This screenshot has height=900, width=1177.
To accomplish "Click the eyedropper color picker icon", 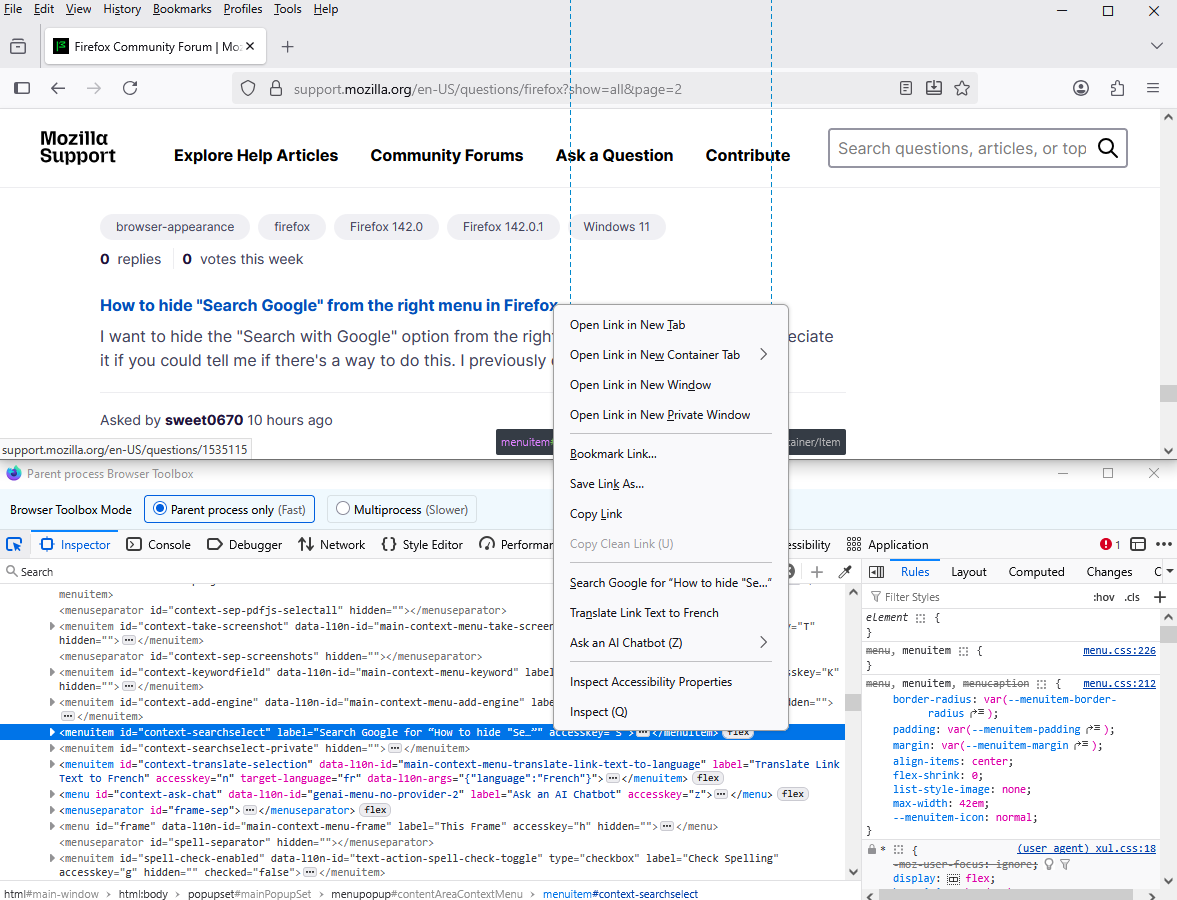I will (845, 572).
